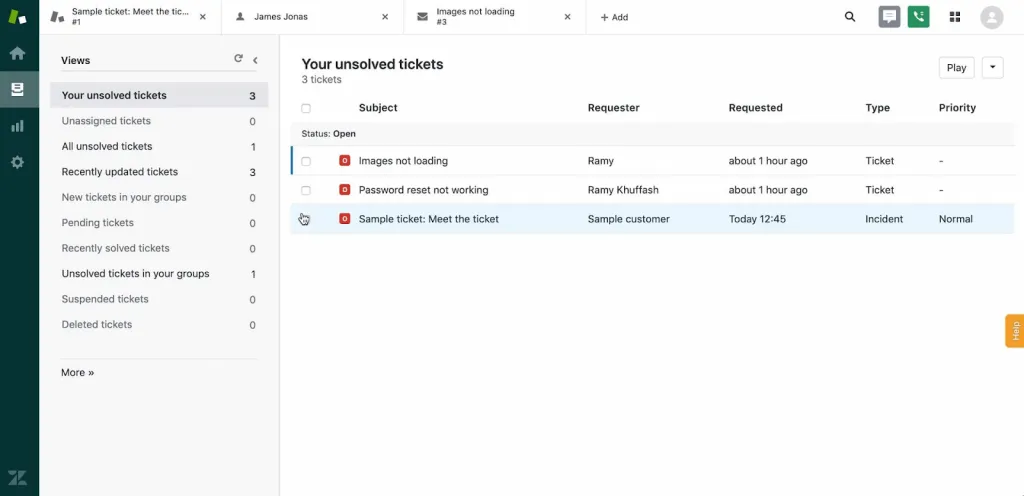The width and height of the screenshot is (1024, 496).
Task: Open dropdown arrow next to Play
Action: click(x=992, y=67)
